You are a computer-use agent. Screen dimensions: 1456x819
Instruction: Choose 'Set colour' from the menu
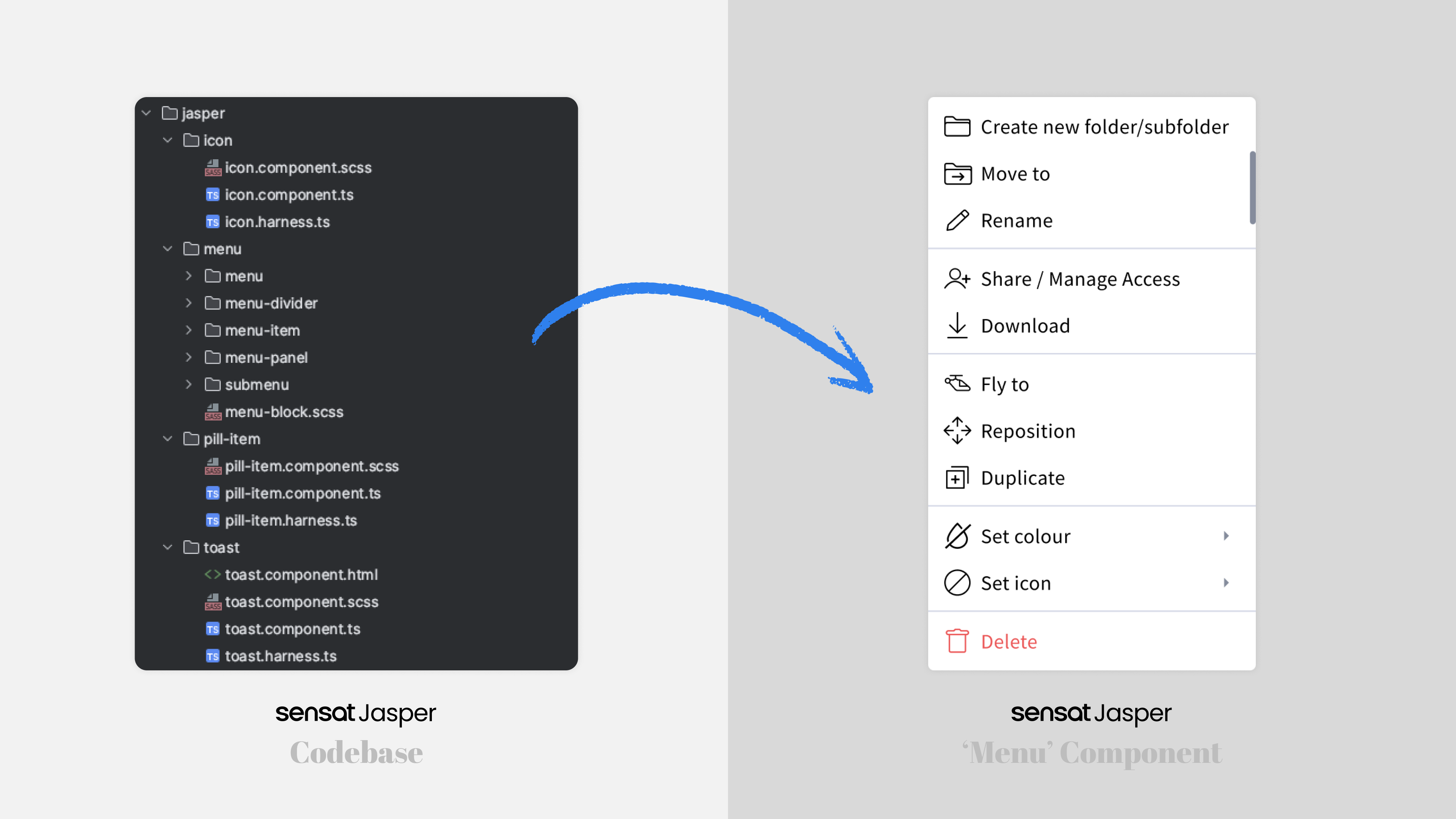pos(1092,536)
